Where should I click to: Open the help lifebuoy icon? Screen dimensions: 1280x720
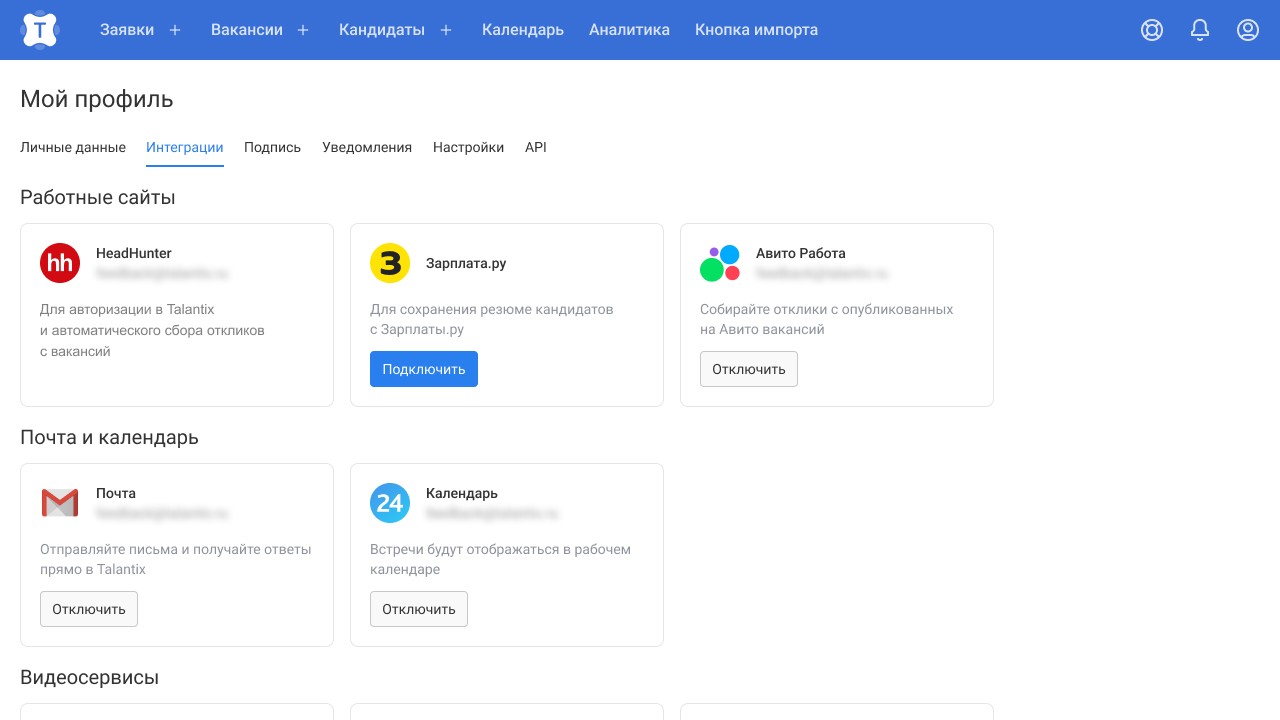pos(1152,30)
